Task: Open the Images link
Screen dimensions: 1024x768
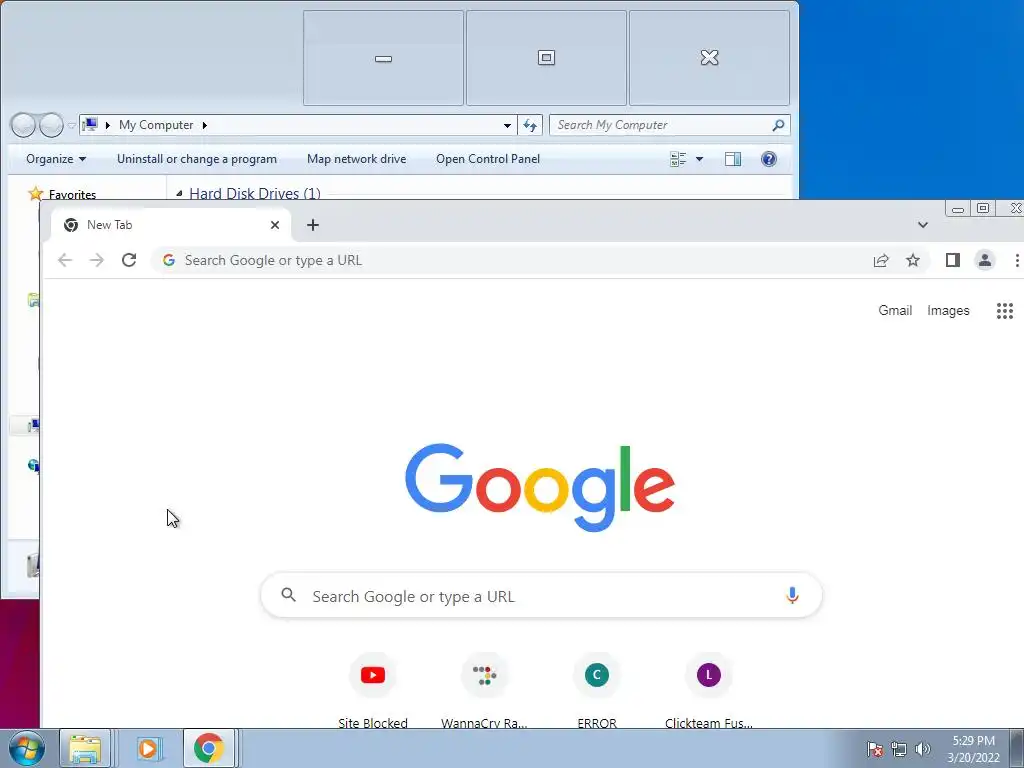Action: click(x=948, y=311)
